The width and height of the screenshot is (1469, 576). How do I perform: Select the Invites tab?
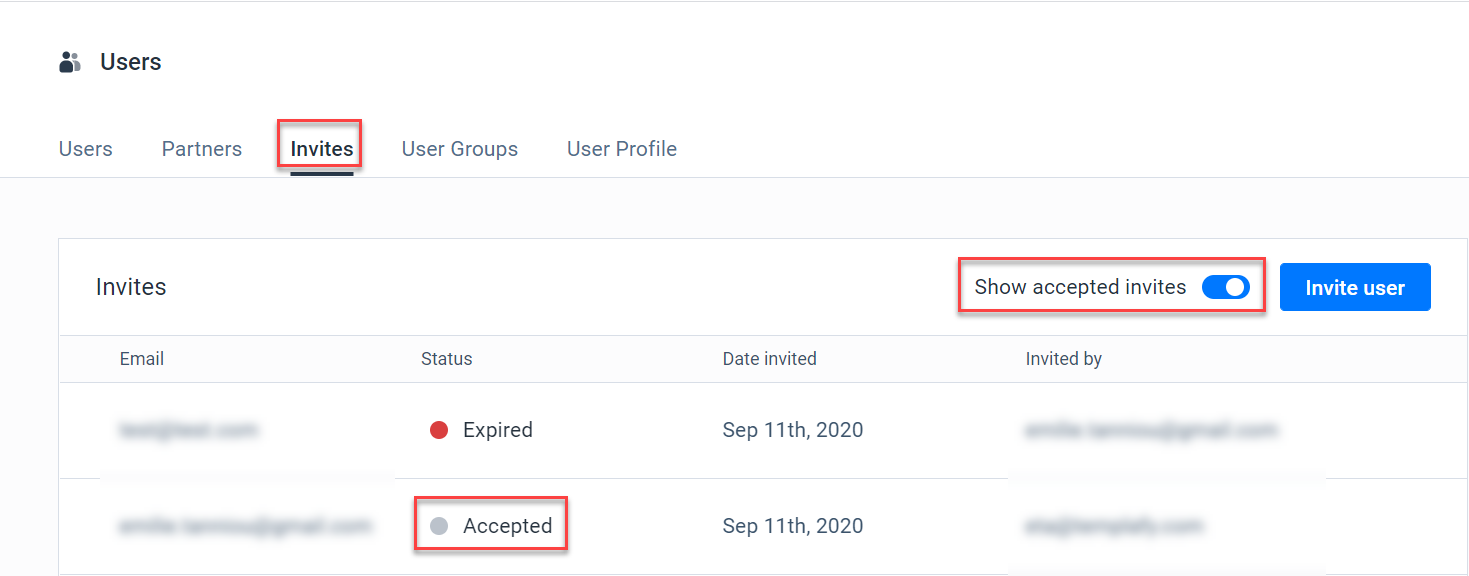(x=319, y=146)
